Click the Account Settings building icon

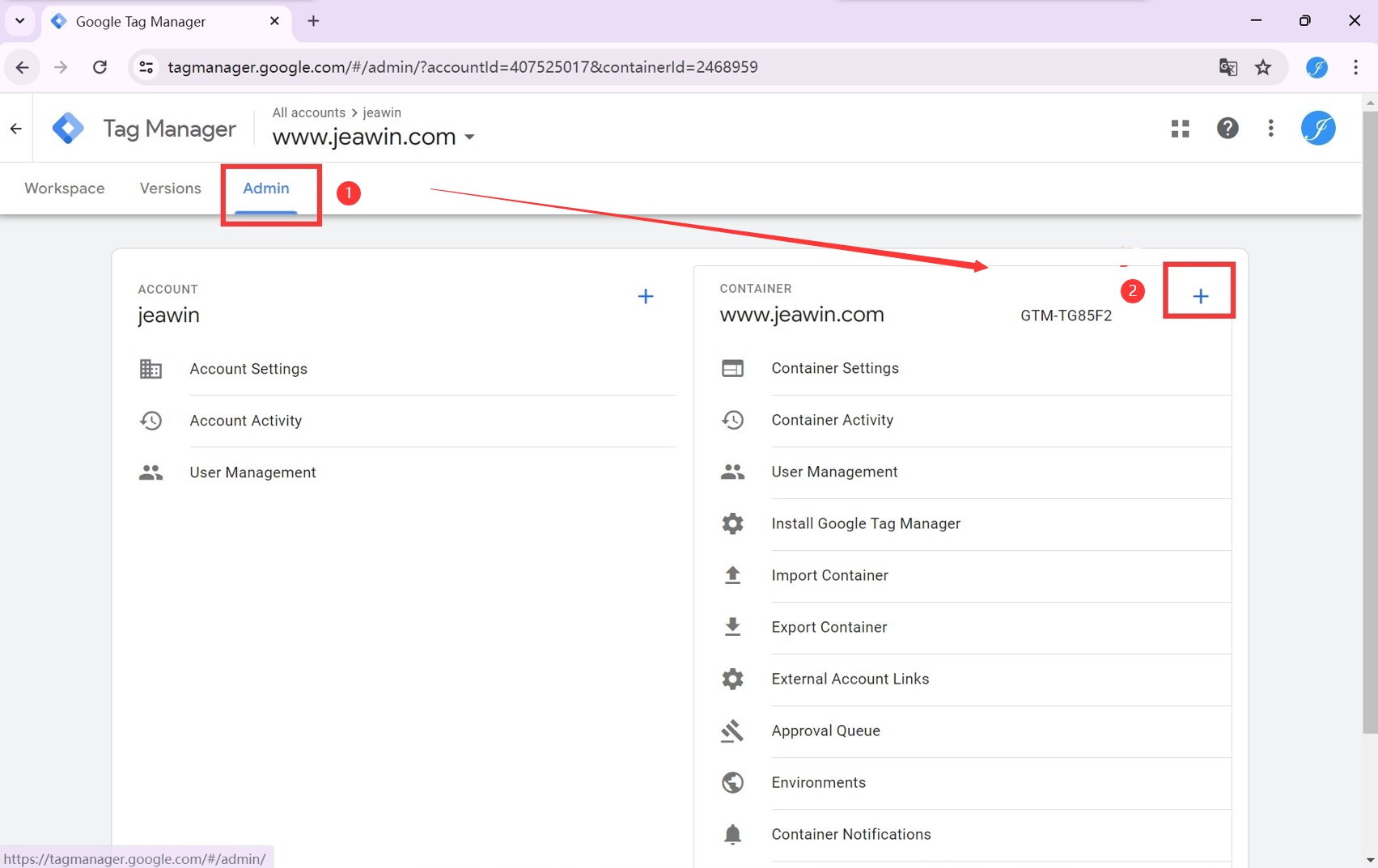pyautogui.click(x=151, y=369)
